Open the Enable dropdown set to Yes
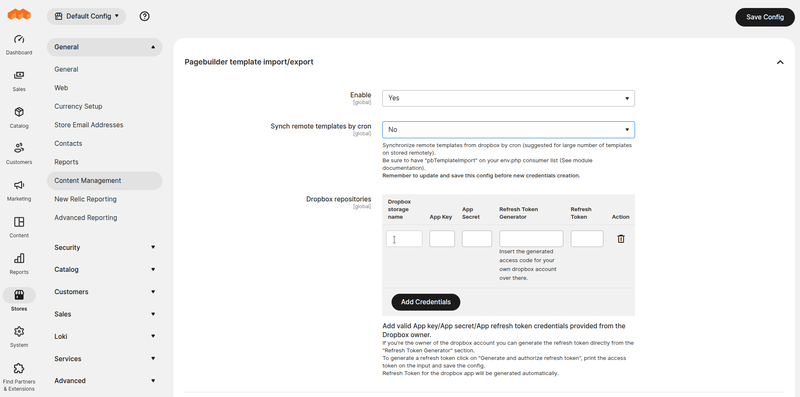Image resolution: width=800 pixels, height=397 pixels. (x=508, y=98)
